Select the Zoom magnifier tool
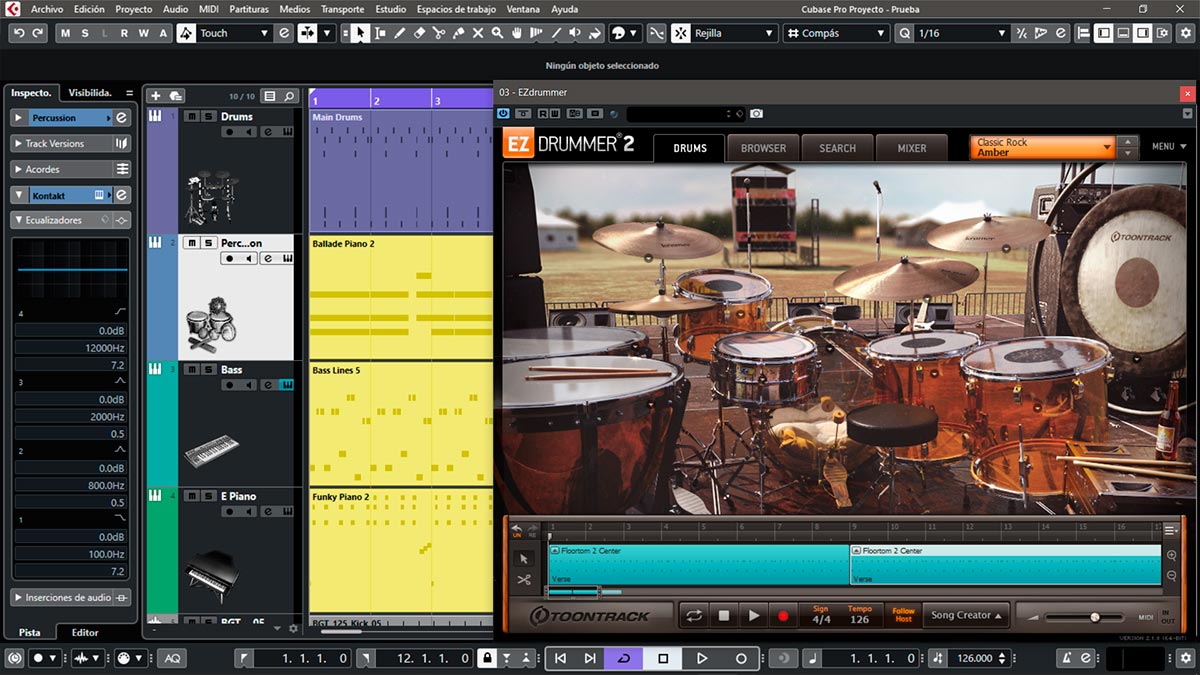This screenshot has height=675, width=1200. (497, 33)
